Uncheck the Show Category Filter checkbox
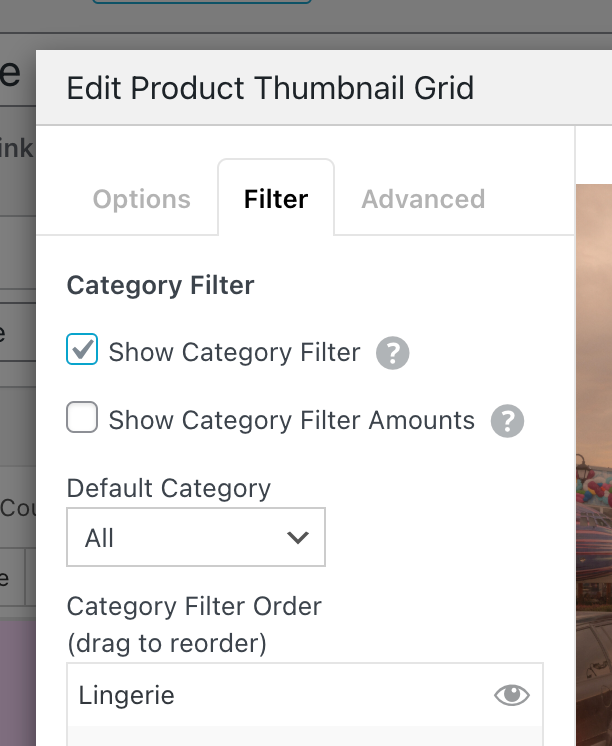Image resolution: width=612 pixels, height=746 pixels. 82,350
